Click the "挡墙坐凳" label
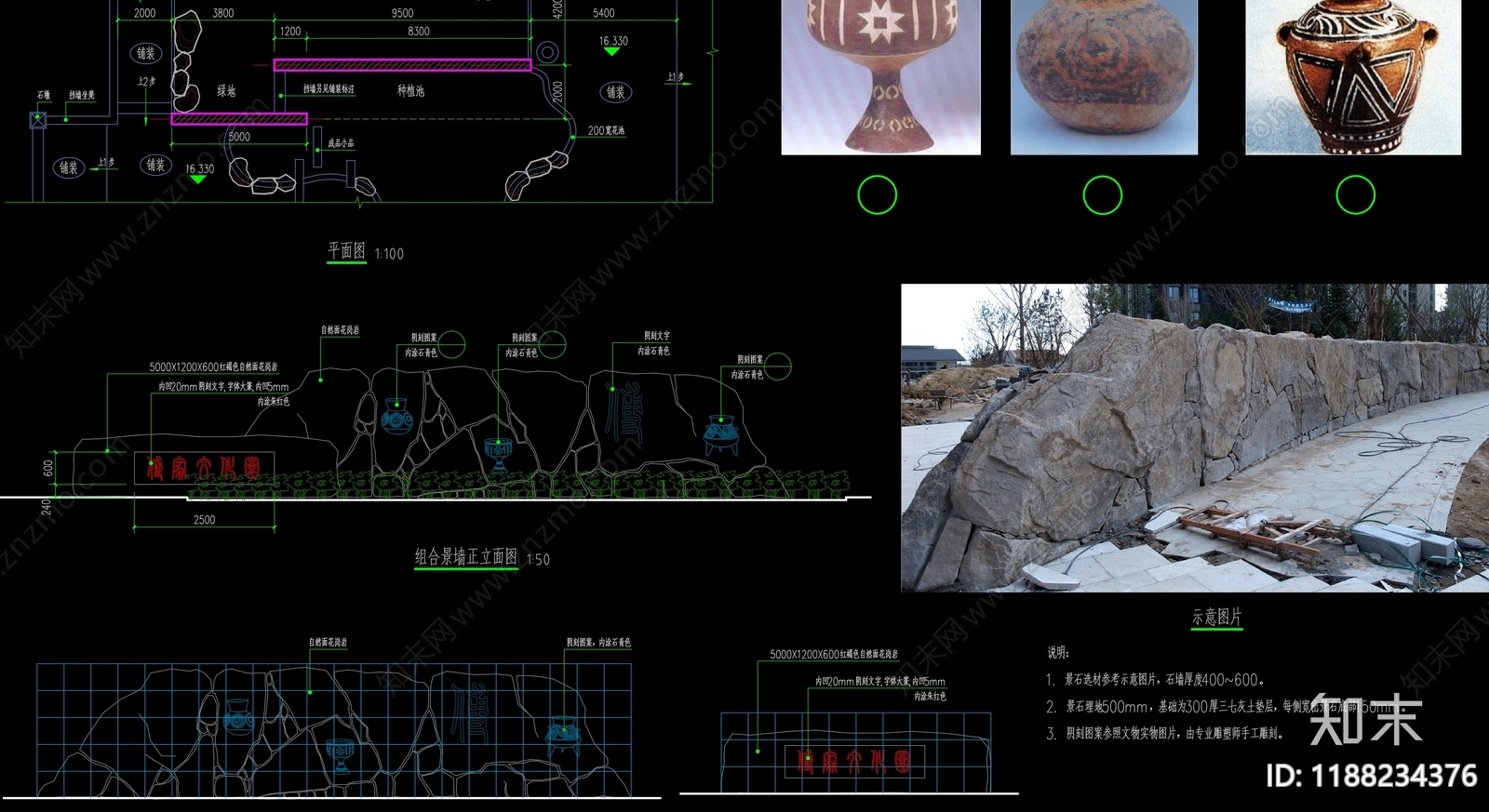1489x812 pixels. (81, 95)
